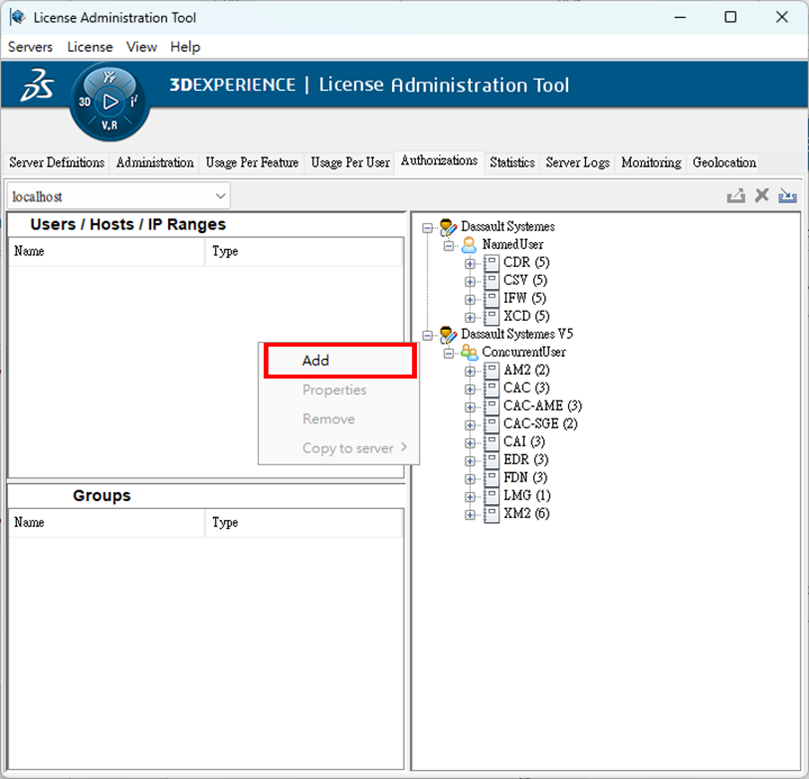Click the Dassault Systemes editor icon
The height and width of the screenshot is (779, 809).
click(448, 227)
